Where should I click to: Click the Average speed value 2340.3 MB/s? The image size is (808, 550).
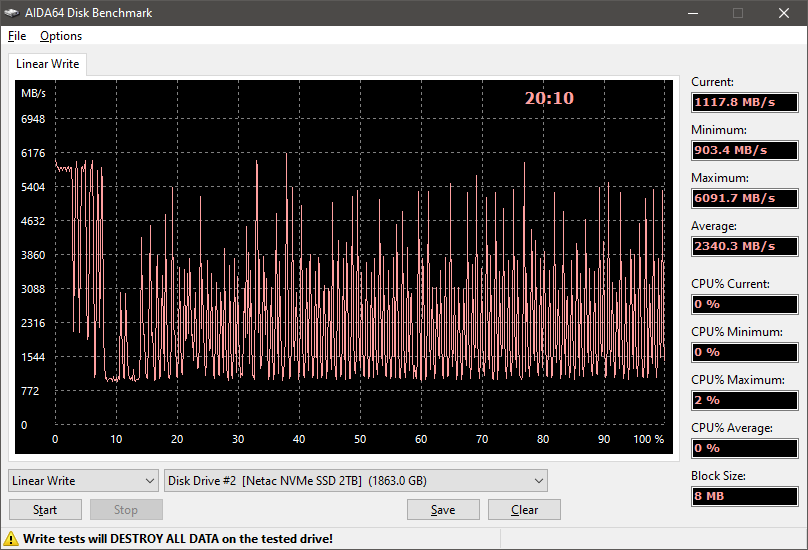[x=745, y=246]
